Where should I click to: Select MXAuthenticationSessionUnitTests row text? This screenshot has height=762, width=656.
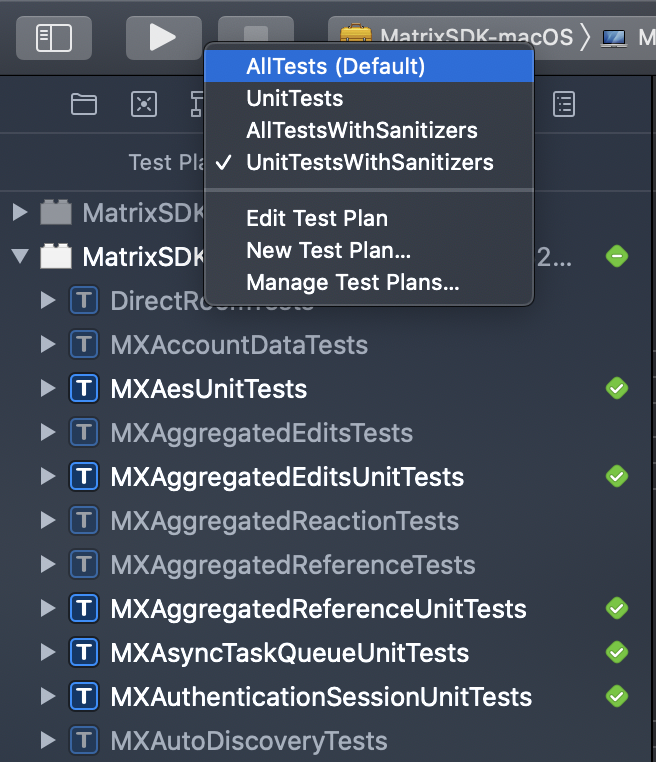pyautogui.click(x=321, y=697)
